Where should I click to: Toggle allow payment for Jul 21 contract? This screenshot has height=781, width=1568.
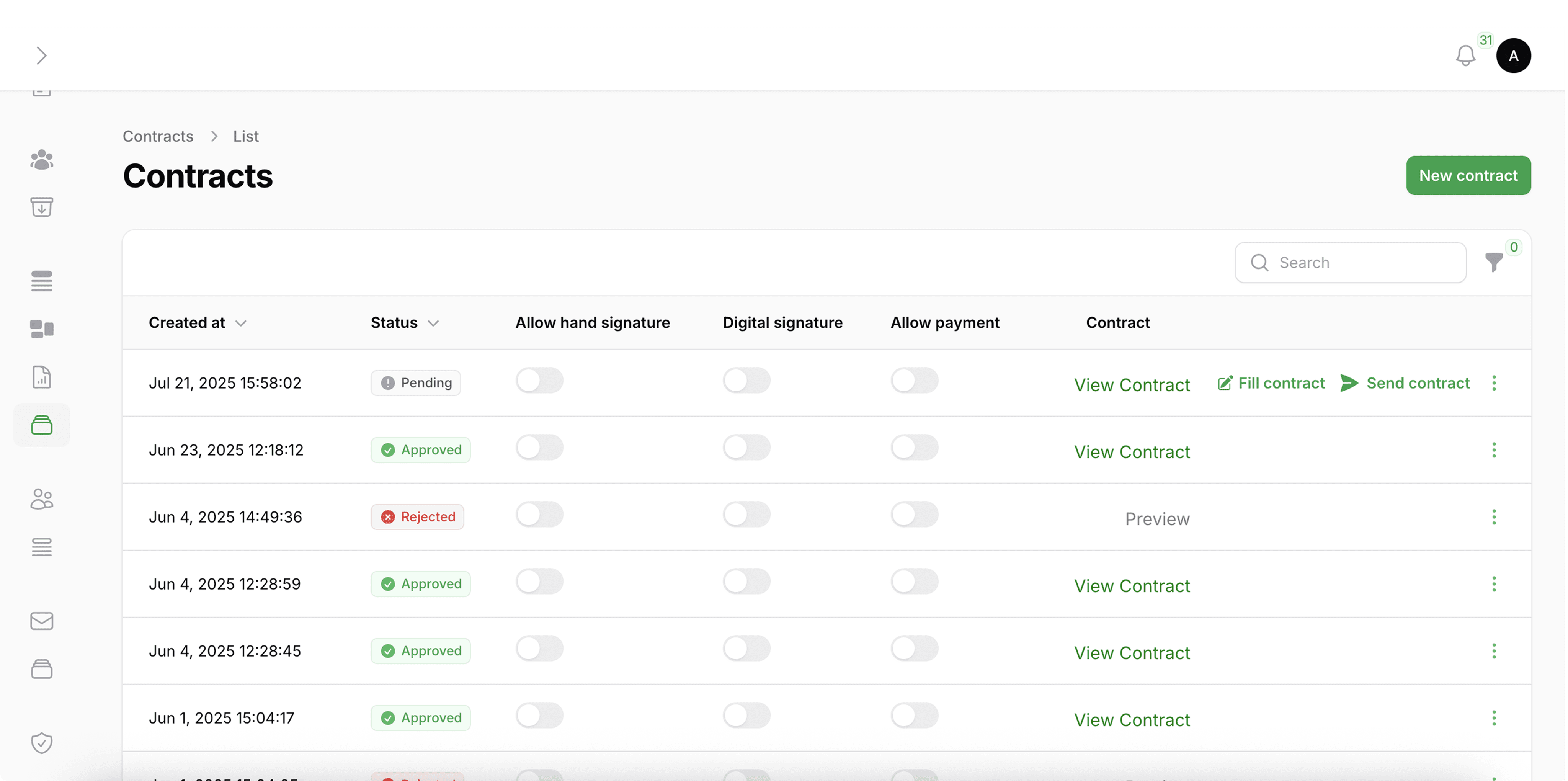(x=914, y=381)
